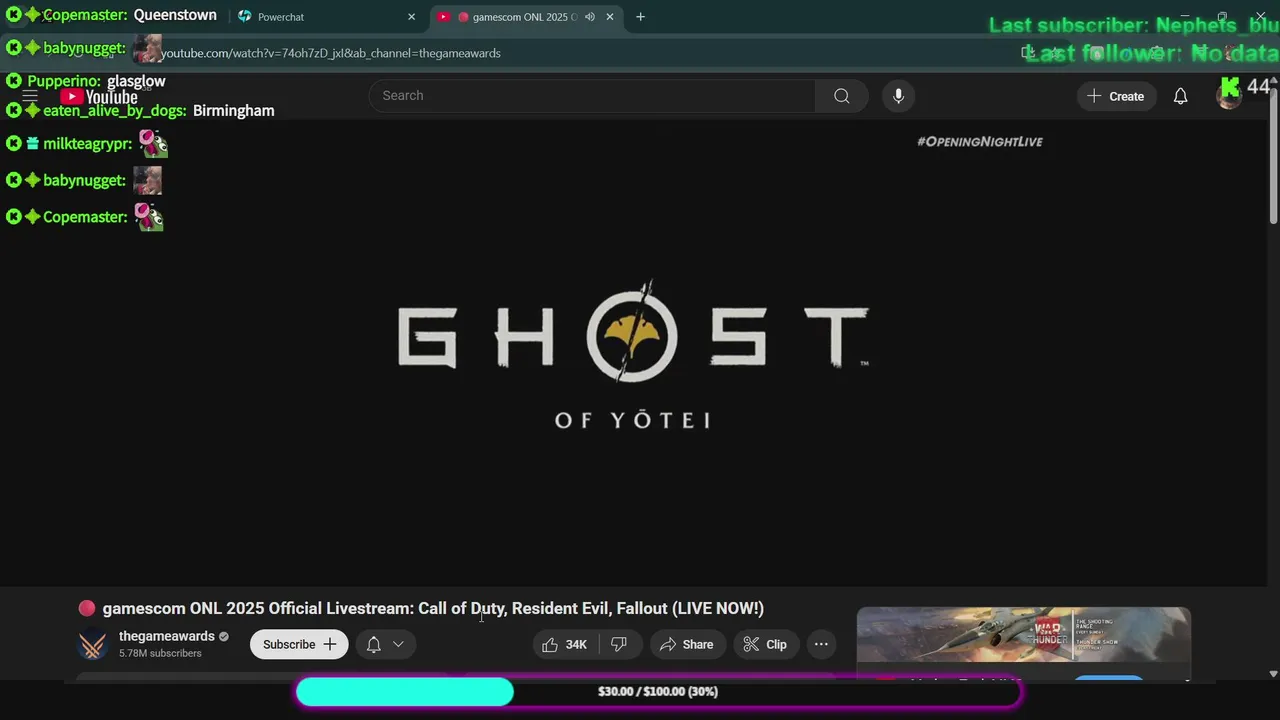Close the gamescom ONL 2025 tab
The image size is (1280, 720).
pyautogui.click(x=610, y=17)
